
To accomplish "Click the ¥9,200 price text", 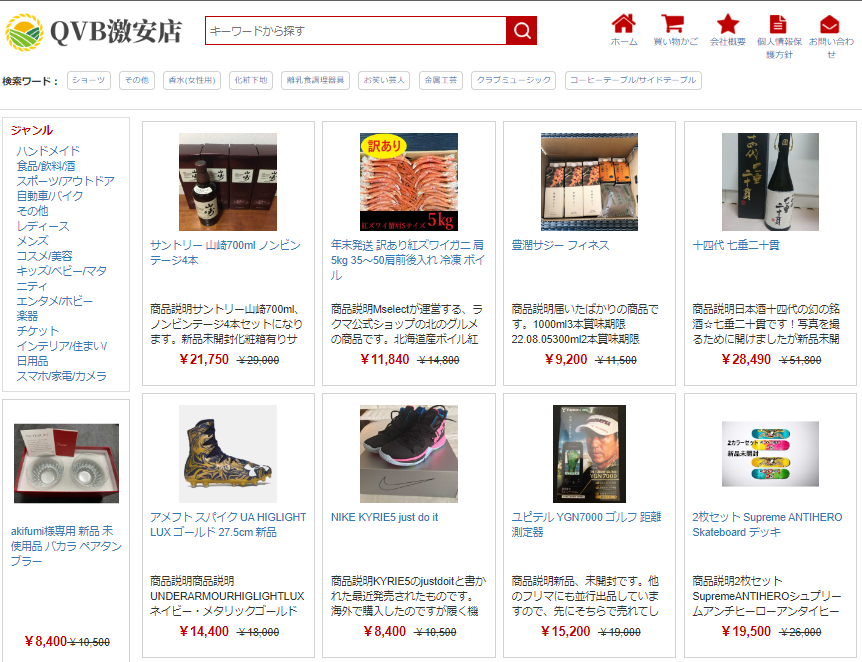I will pos(566,360).
